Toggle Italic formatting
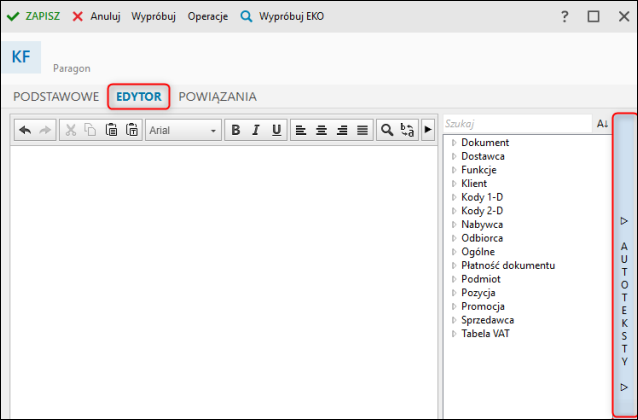 pos(256,130)
